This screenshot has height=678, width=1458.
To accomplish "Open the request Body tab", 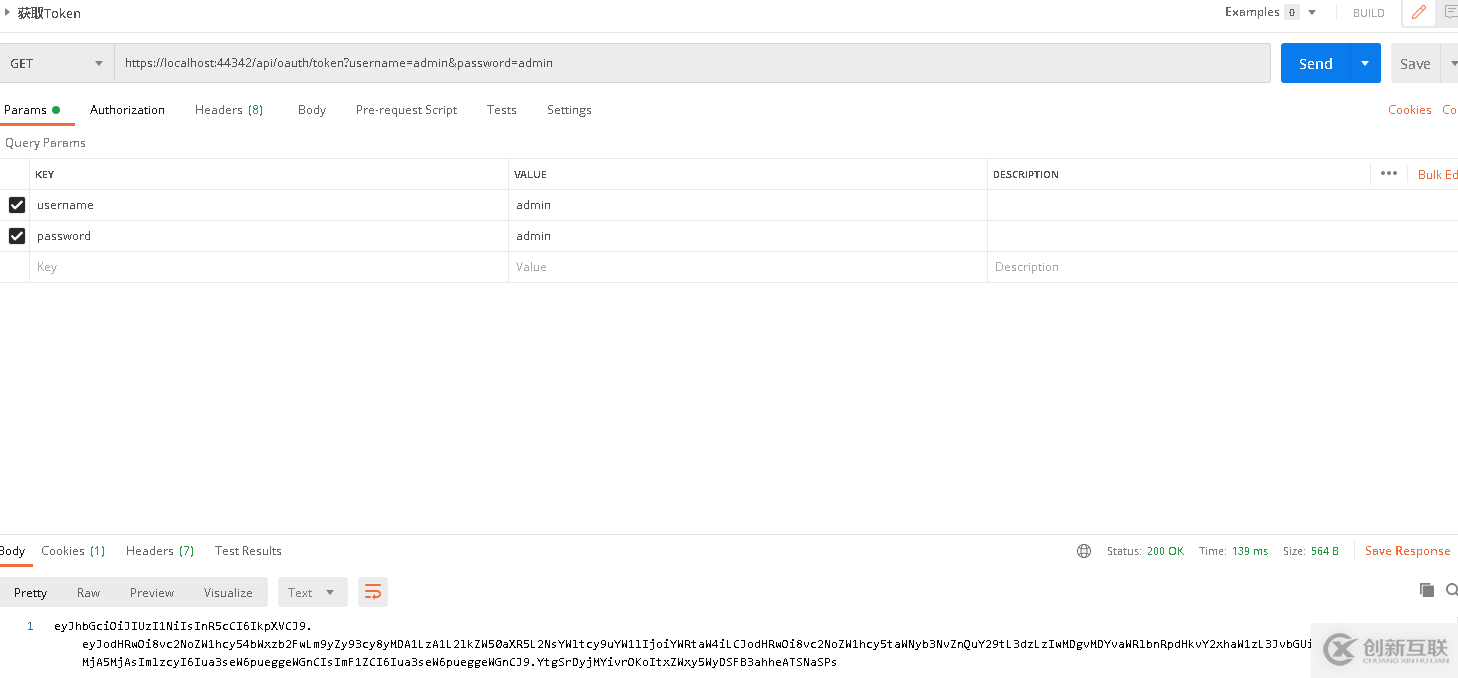I will click(312, 110).
